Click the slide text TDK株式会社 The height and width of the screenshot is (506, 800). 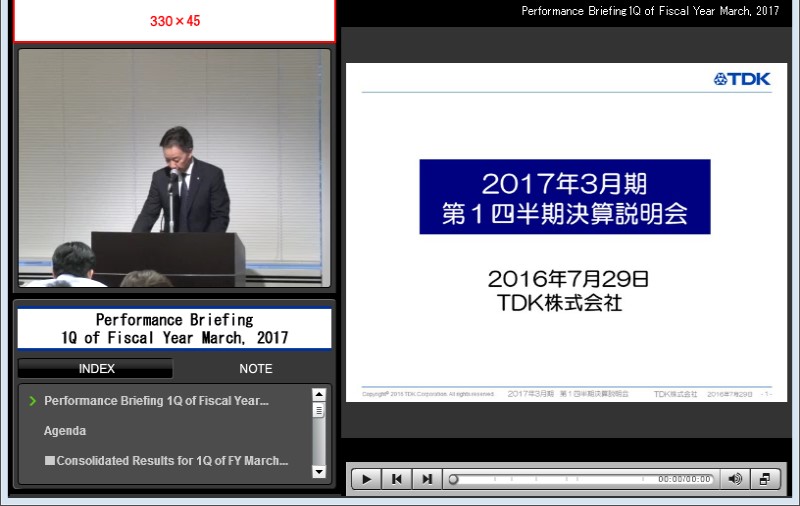(560, 302)
